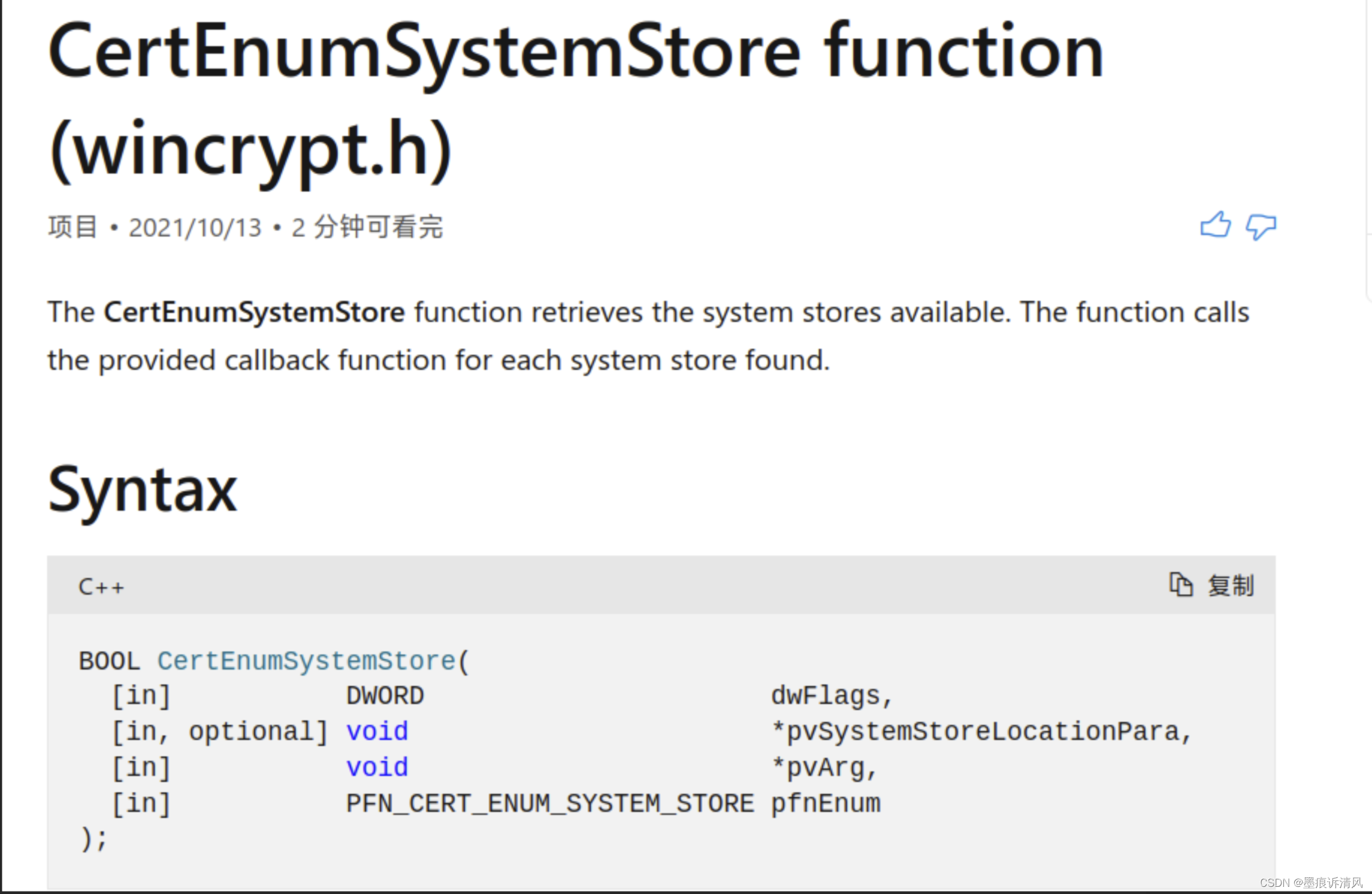This screenshot has width=1372, height=894.
Task: Click the CertEnumSystemStore function page title
Action: 575,52
